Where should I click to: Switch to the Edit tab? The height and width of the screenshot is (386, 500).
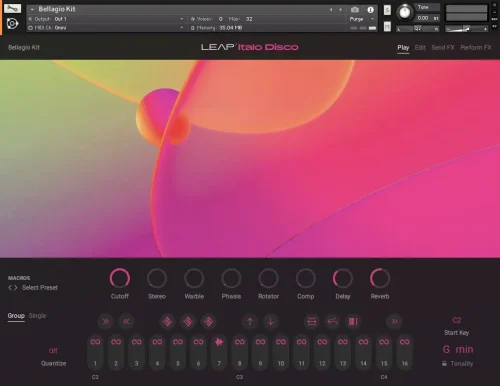[x=420, y=48]
